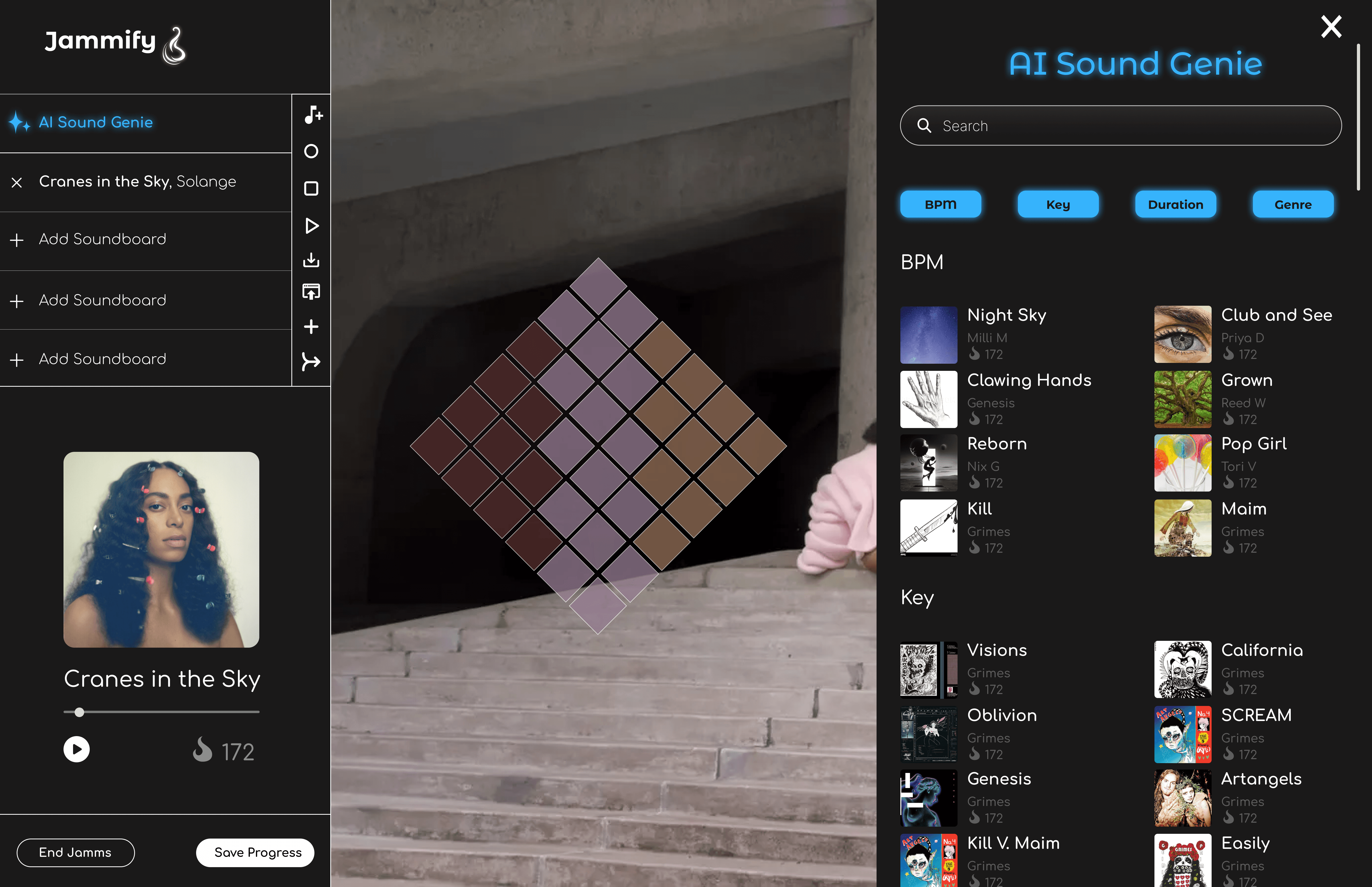The width and height of the screenshot is (1372, 887).
Task: Click first Add Soundboard slot
Action: pyautogui.click(x=146, y=241)
